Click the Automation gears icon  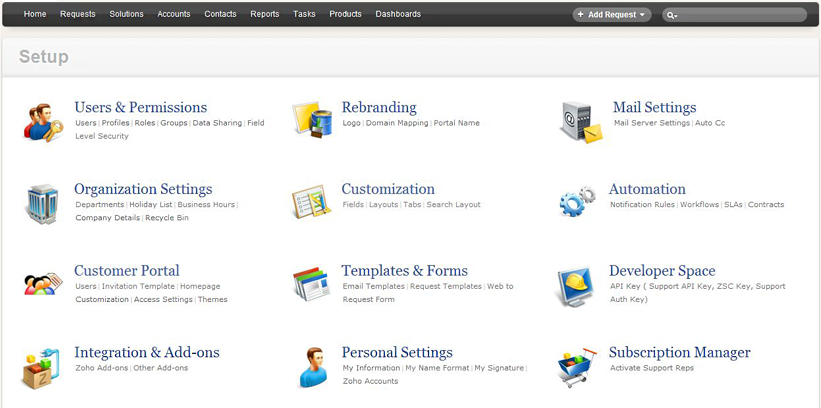click(x=577, y=202)
